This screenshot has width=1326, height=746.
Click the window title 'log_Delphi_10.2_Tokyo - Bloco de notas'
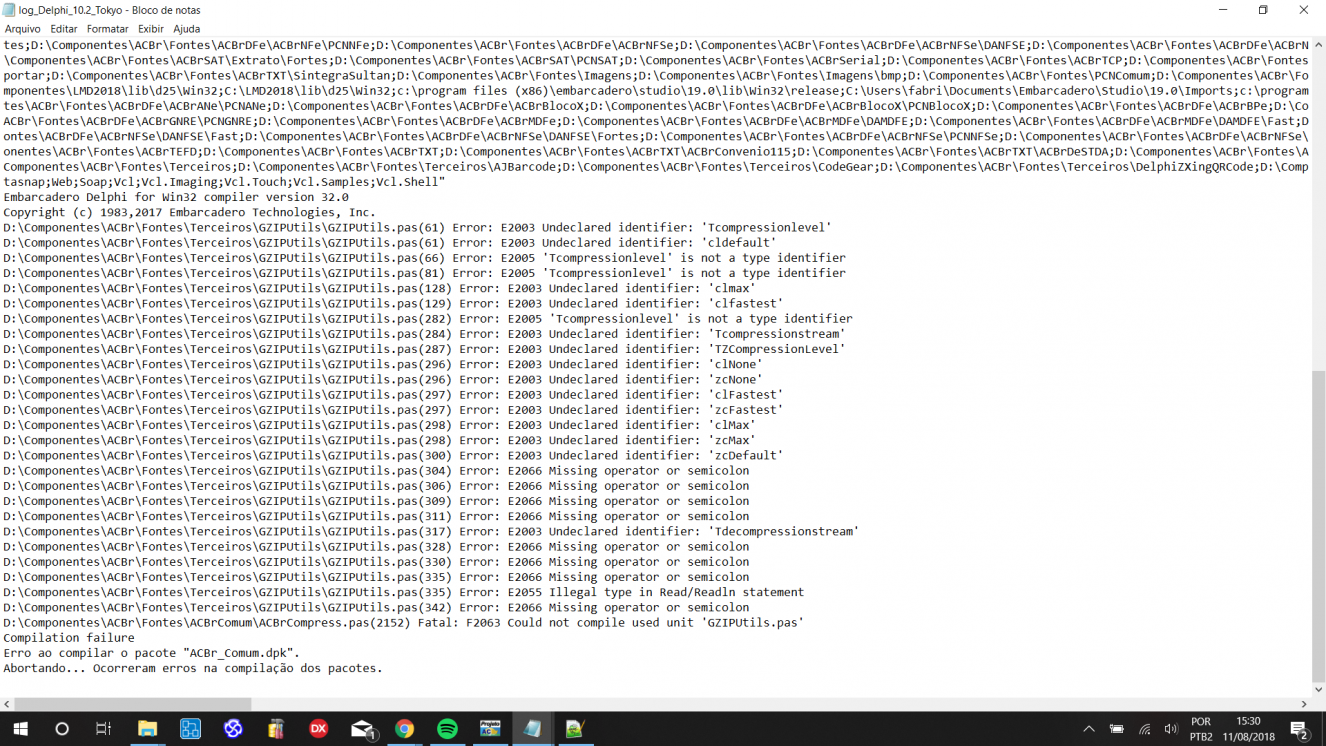pyautogui.click(x=110, y=10)
